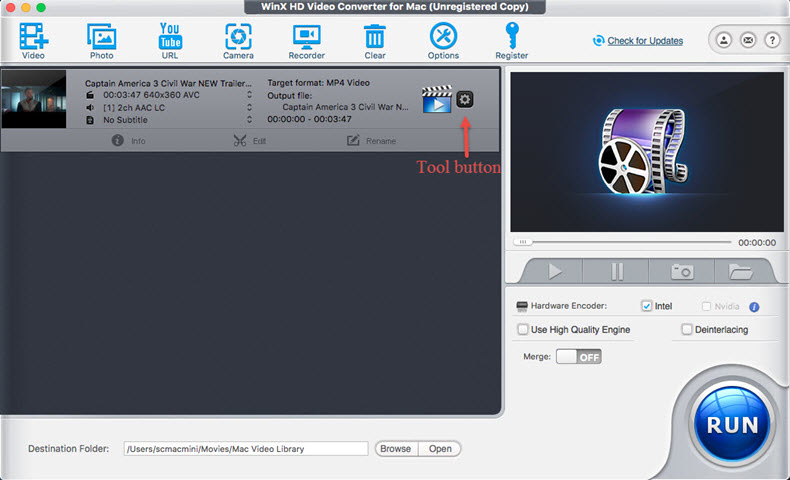Enable Use High Quality Engine
Viewport: 790px width, 480px height.
[x=523, y=329]
